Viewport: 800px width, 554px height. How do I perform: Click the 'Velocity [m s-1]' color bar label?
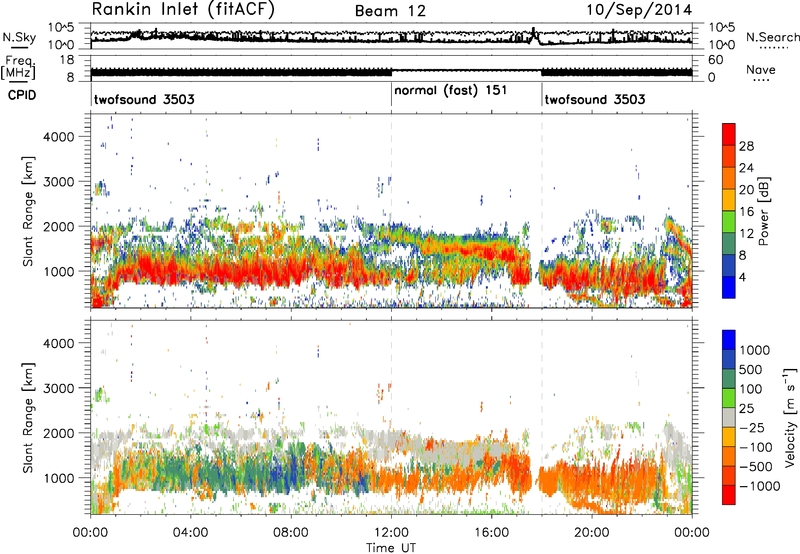coord(790,417)
